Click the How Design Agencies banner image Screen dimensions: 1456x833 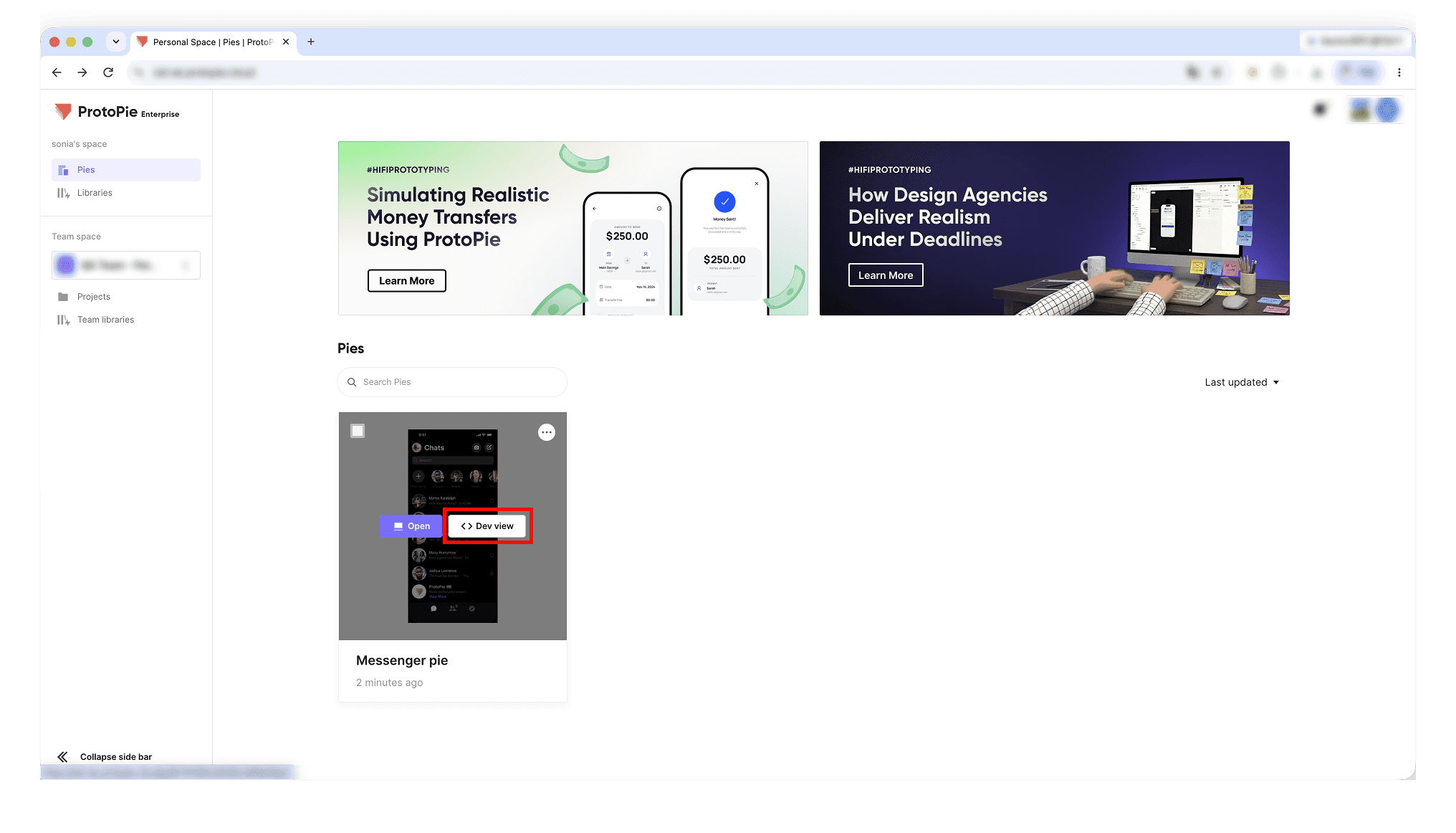[x=1055, y=228]
